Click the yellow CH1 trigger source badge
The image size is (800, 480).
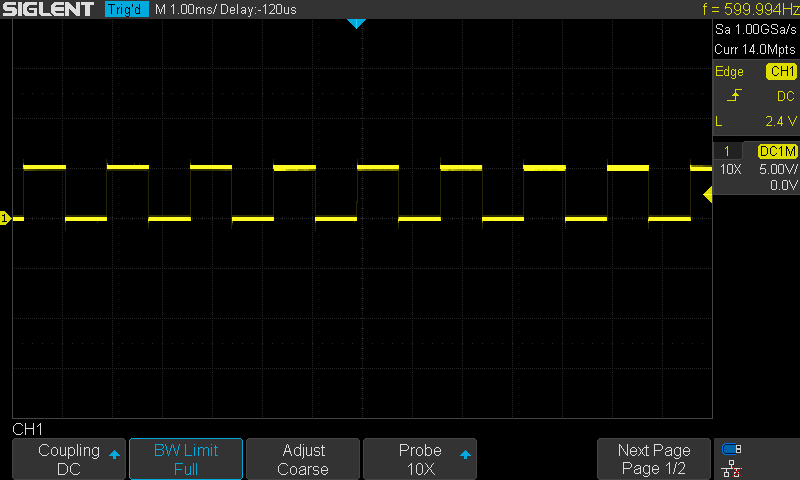[780, 72]
